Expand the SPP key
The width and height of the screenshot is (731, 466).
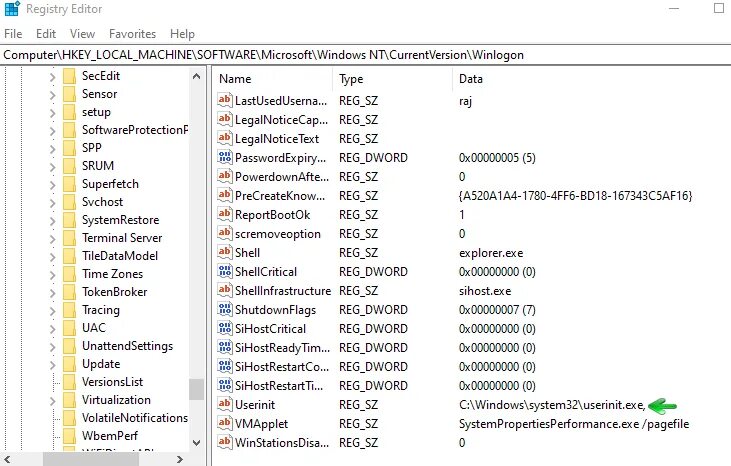52,149
